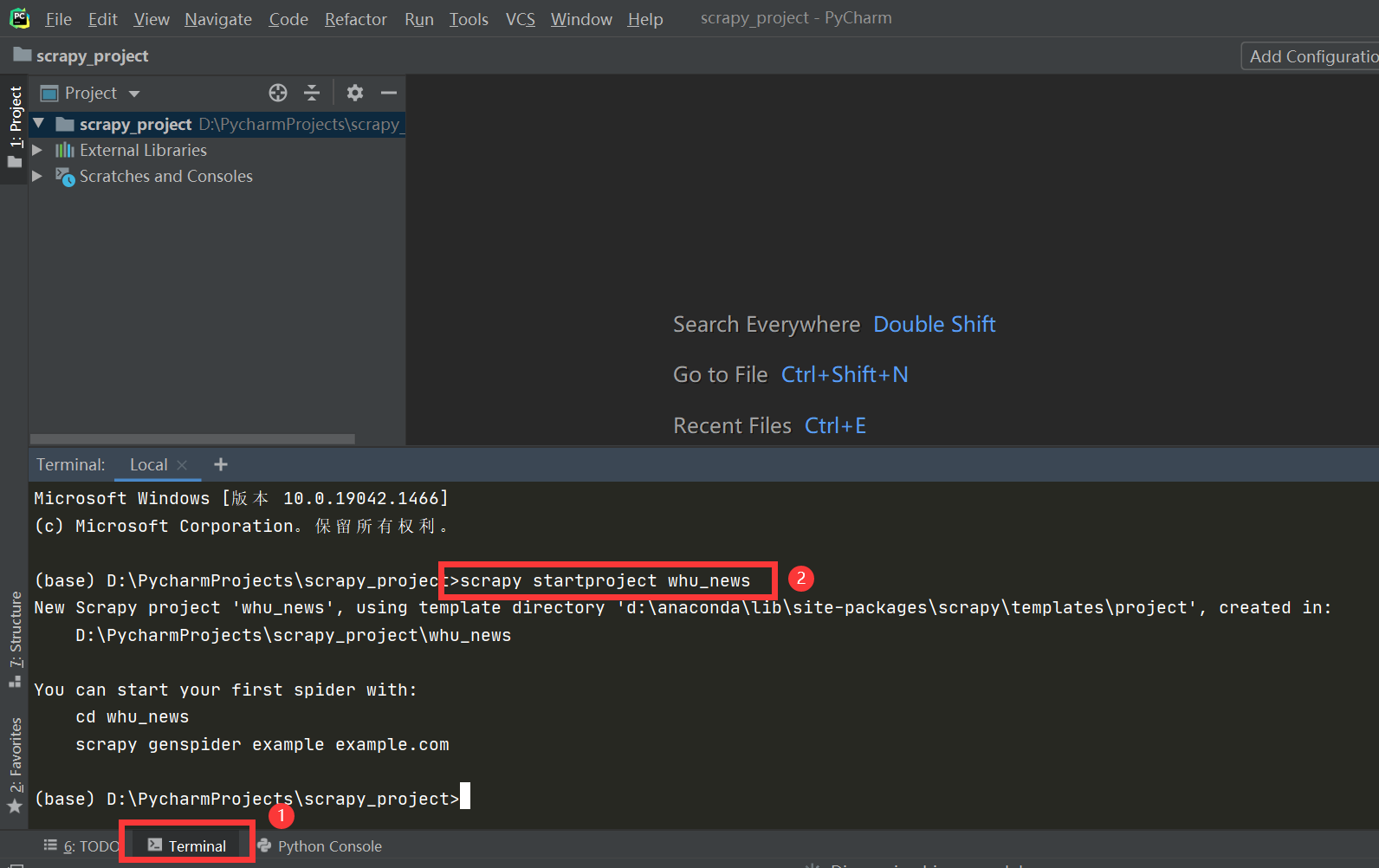Select External Libraries in project tree
This screenshot has height=868, width=1379.
[143, 150]
